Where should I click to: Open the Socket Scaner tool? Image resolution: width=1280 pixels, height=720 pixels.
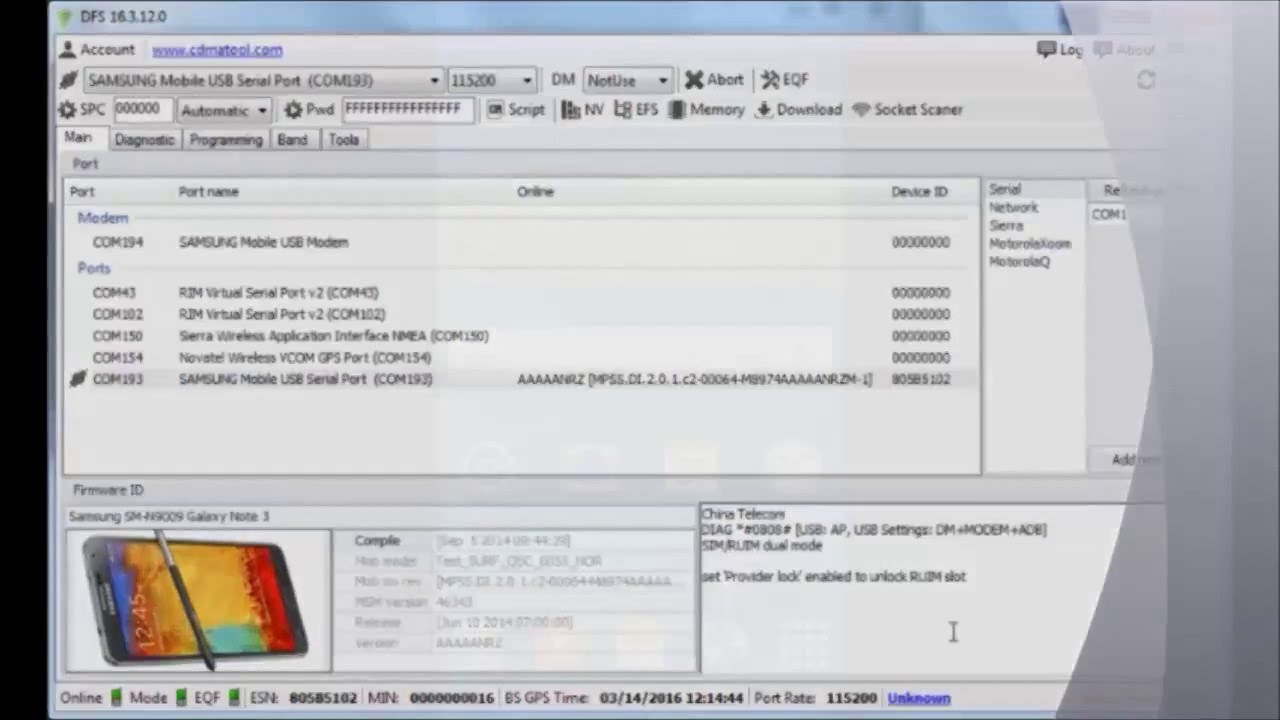[907, 110]
